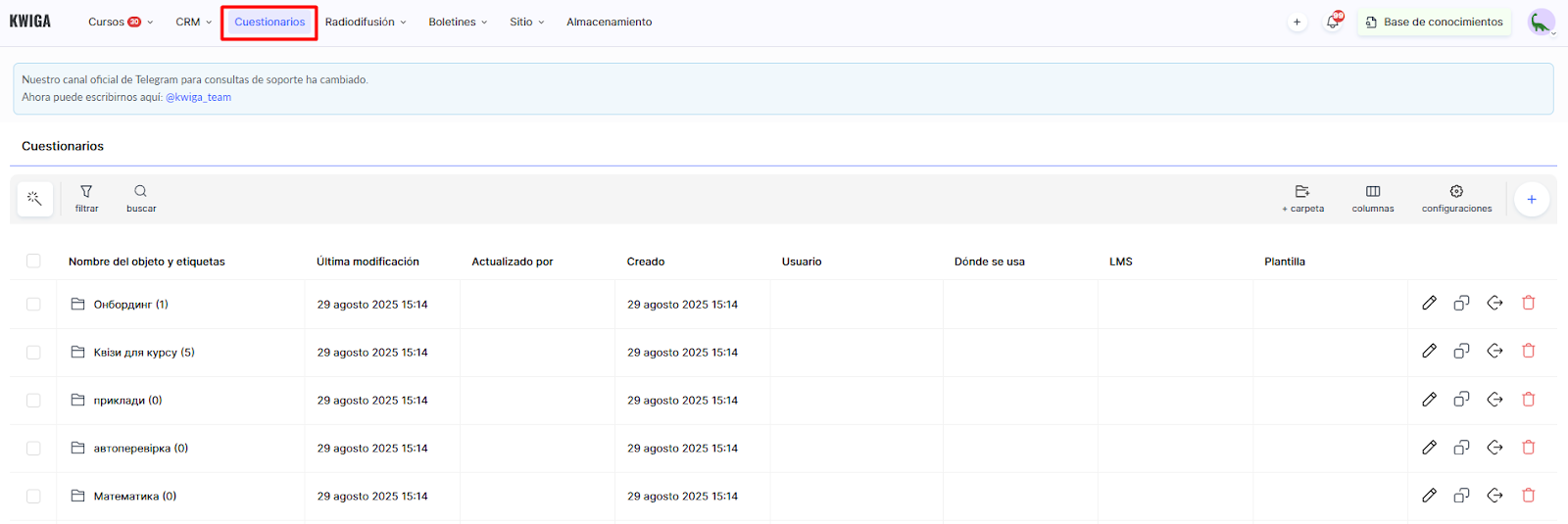
Task: Open the columnas column settings
Action: (x=1372, y=198)
